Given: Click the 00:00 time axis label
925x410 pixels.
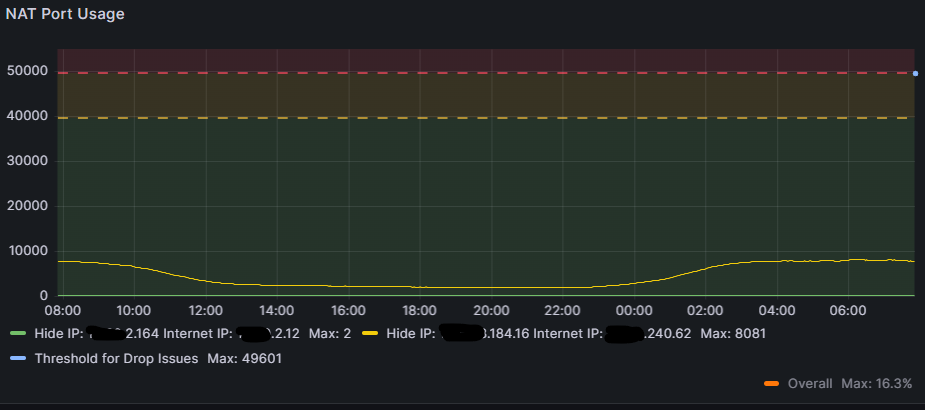Looking at the screenshot, I should [634, 310].
